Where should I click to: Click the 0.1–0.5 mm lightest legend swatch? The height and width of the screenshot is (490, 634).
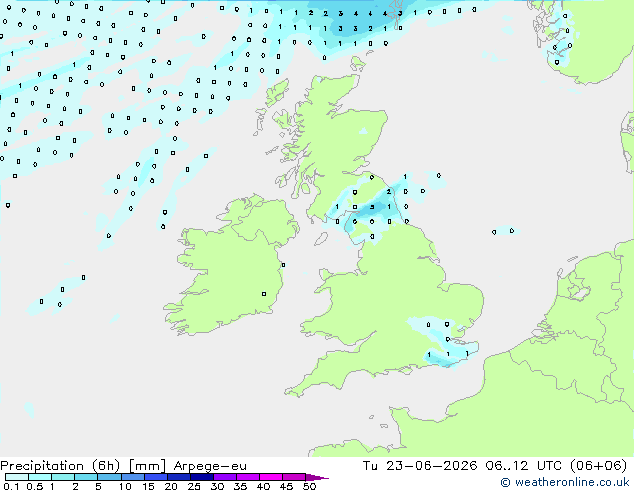(x=17, y=477)
